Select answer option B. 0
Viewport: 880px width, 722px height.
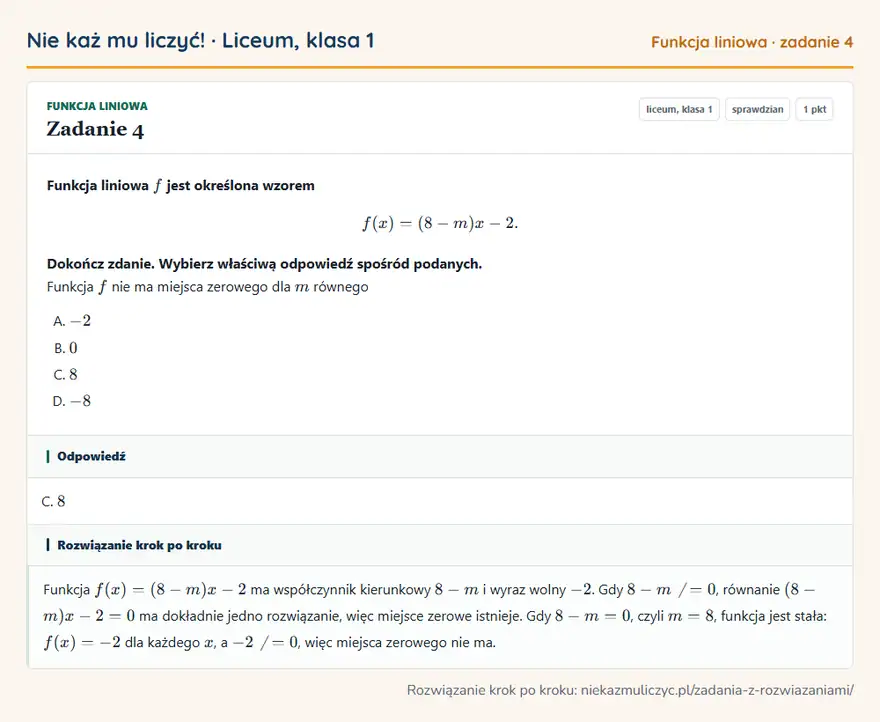[66, 348]
